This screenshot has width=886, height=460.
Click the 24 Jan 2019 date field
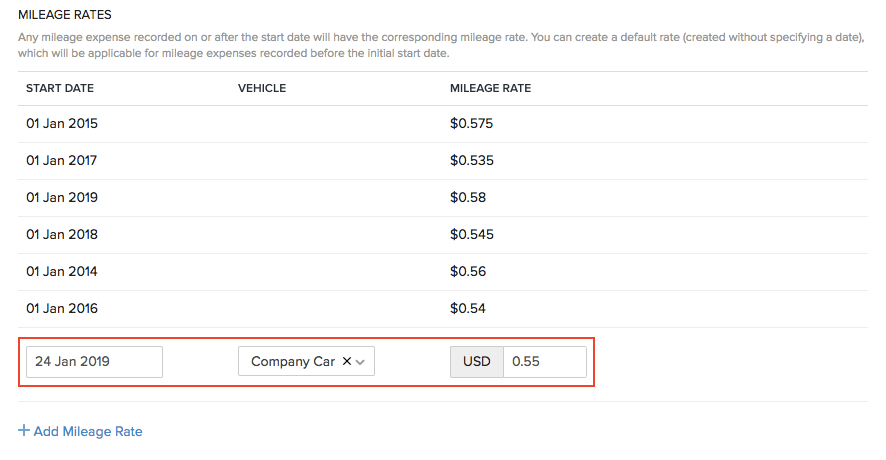click(94, 362)
